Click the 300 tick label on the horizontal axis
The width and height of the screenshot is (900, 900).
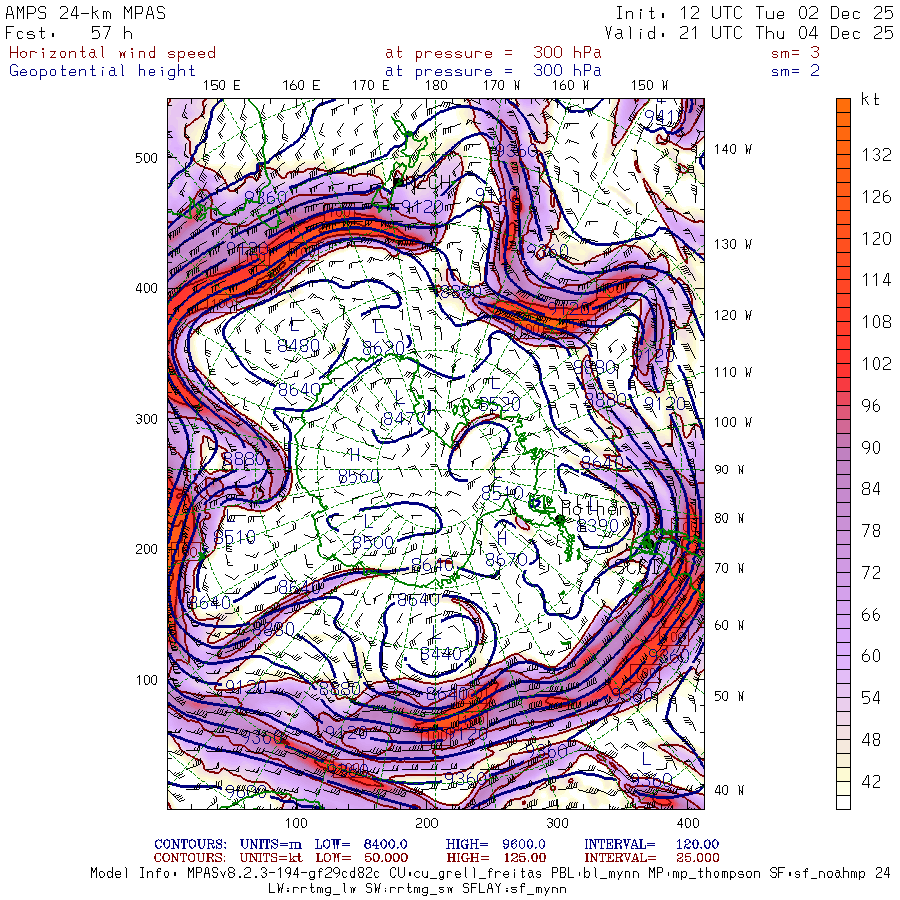pyautogui.click(x=557, y=823)
